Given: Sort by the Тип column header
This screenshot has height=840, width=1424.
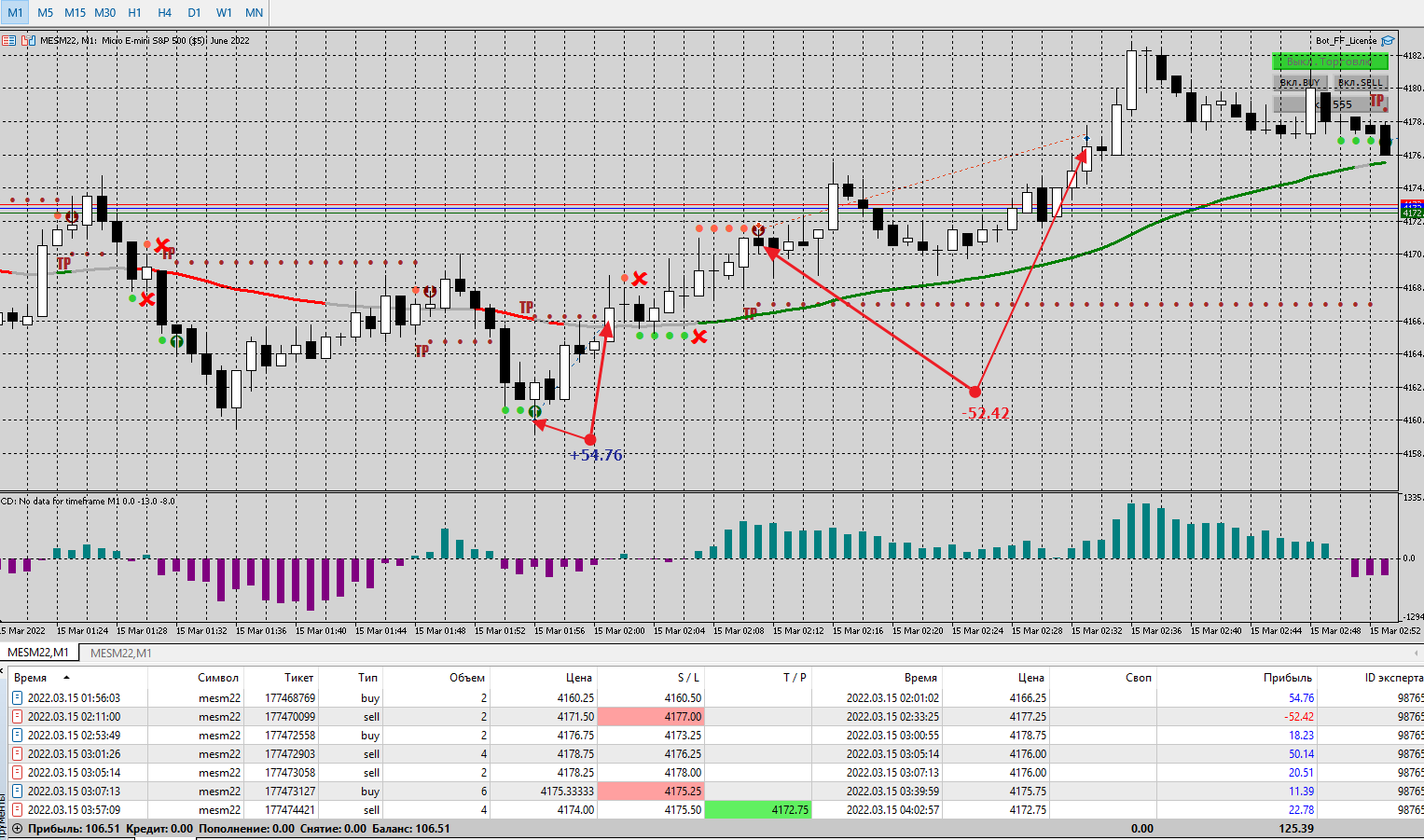Looking at the screenshot, I should click(x=368, y=678).
